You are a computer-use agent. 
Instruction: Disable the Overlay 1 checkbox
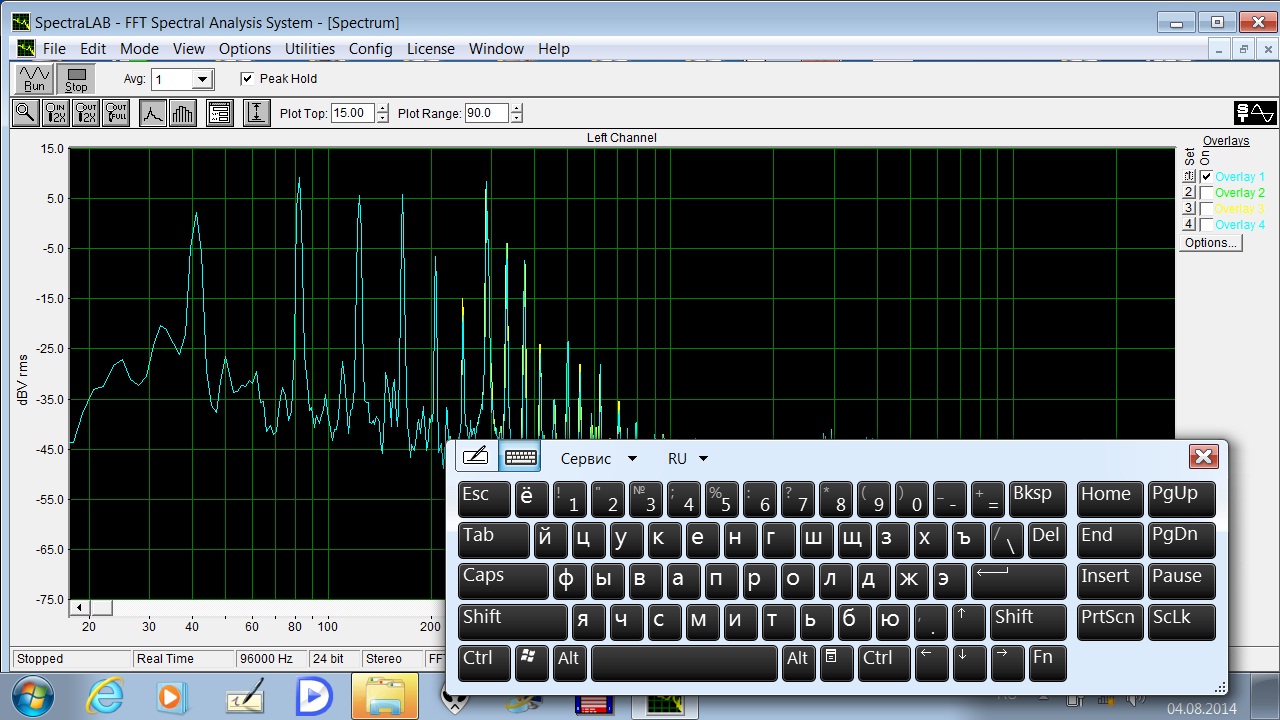[1206, 177]
